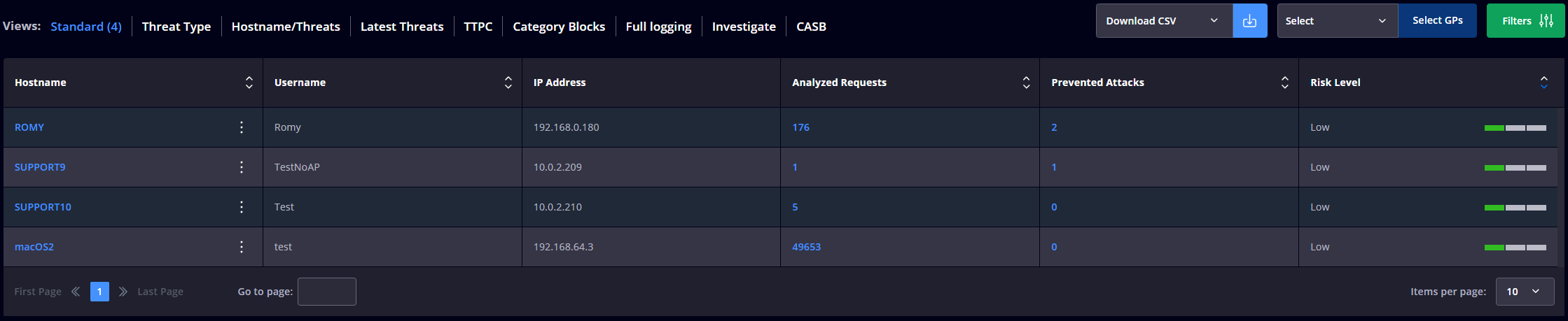
Task: Sort table by Analyzed Requests arrows
Action: click(1026, 83)
